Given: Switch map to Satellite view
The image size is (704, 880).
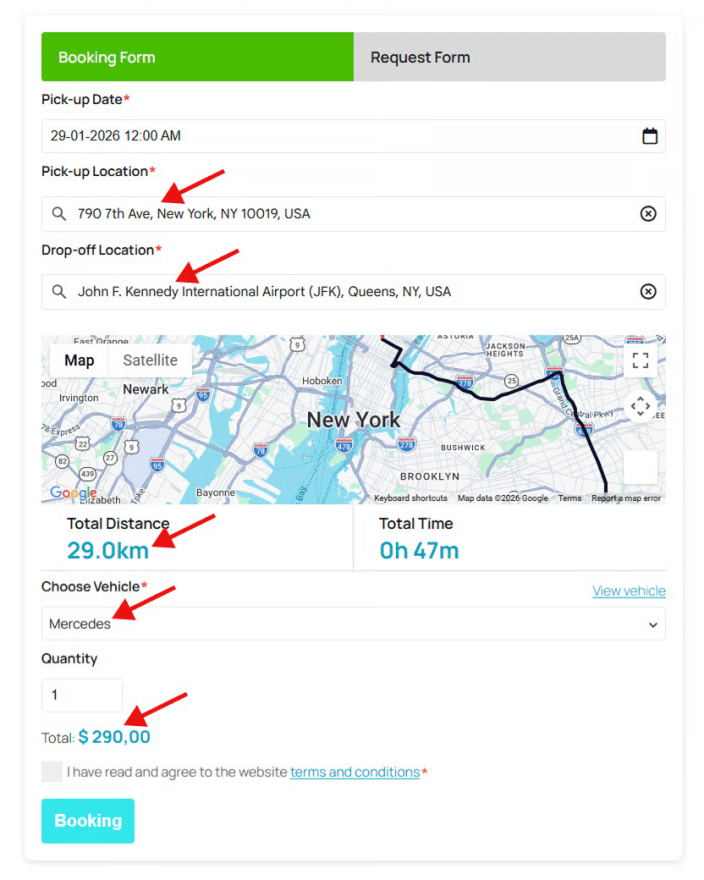Looking at the screenshot, I should 150,360.
